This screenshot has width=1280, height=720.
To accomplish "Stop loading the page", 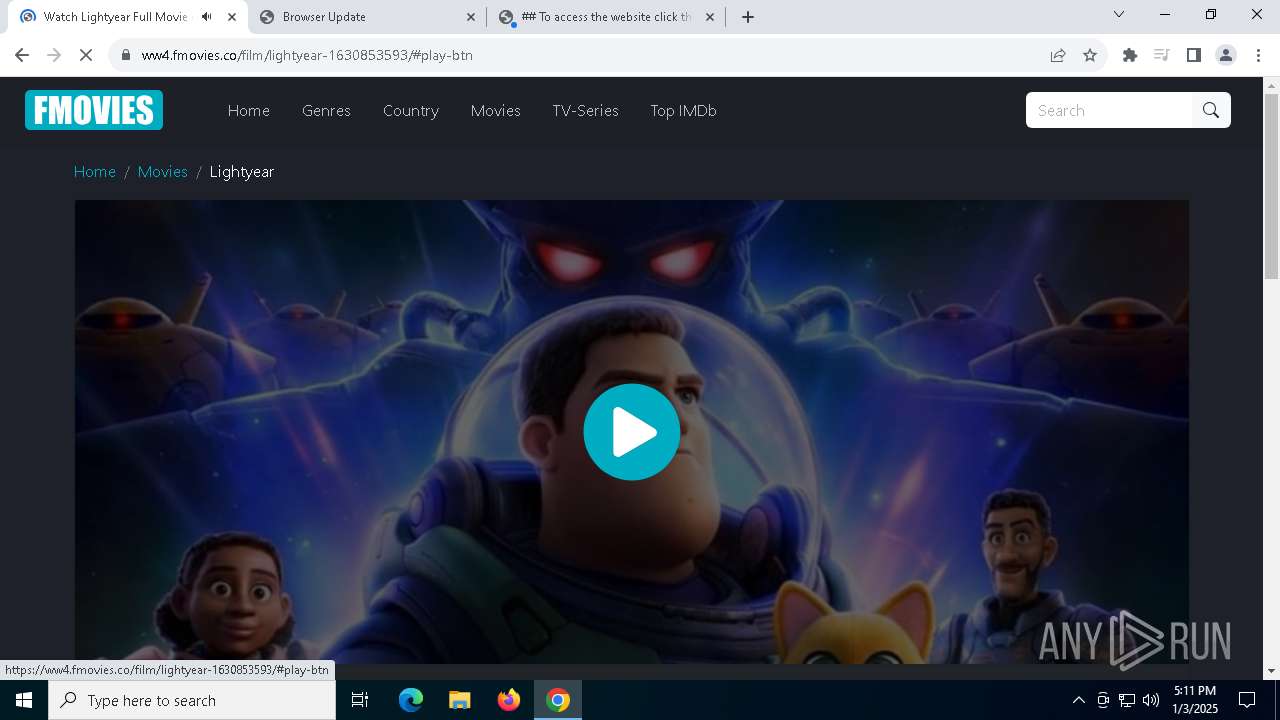I will click(86, 55).
